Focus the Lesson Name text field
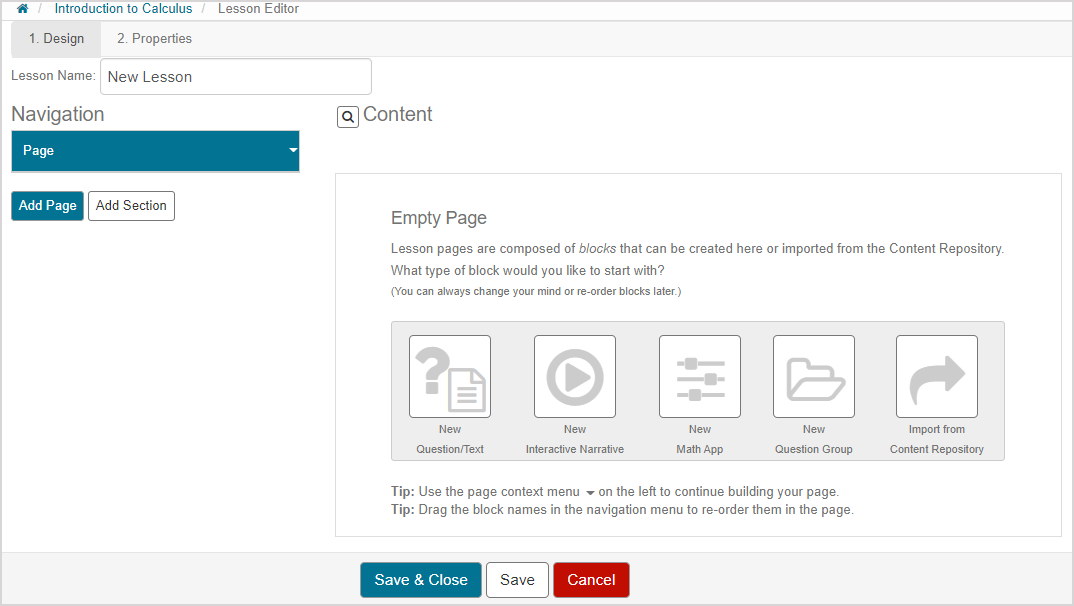The width and height of the screenshot is (1074, 606). (x=235, y=77)
